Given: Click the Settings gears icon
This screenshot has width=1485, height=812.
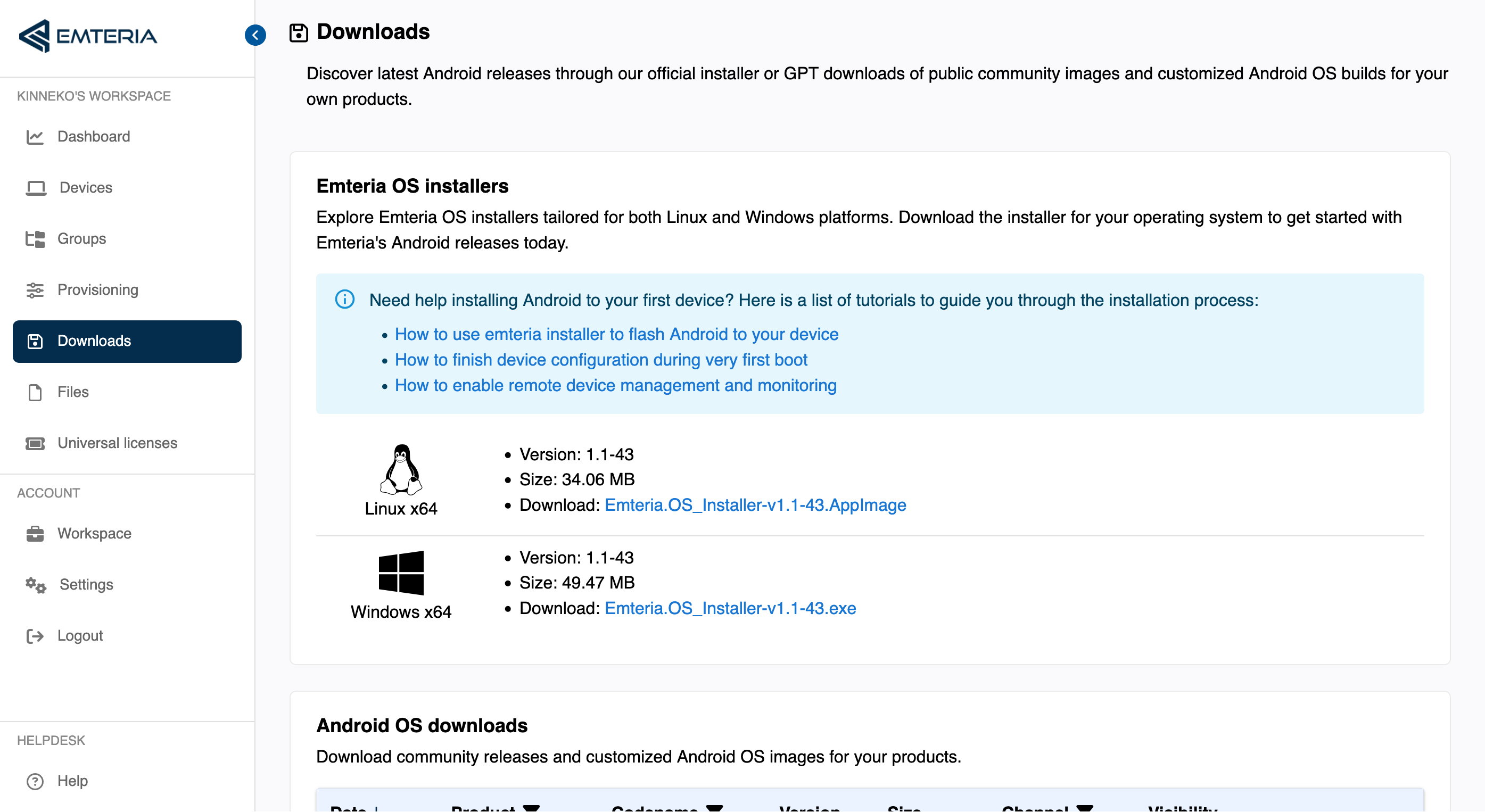Looking at the screenshot, I should coord(36,585).
